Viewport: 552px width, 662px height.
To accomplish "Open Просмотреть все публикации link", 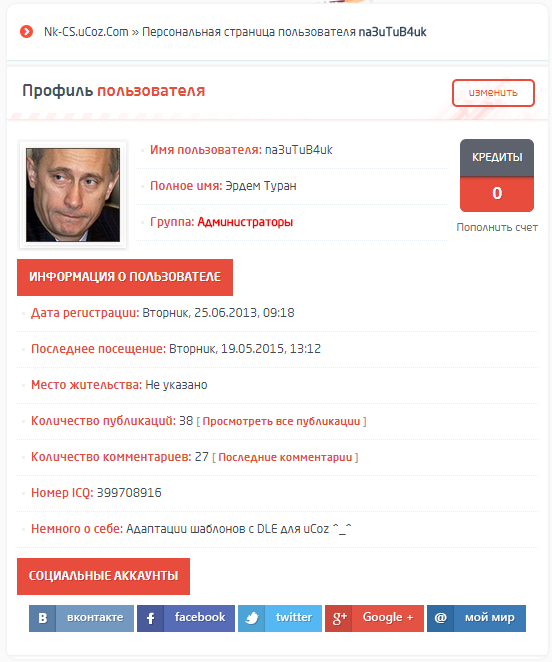I will 281,421.
